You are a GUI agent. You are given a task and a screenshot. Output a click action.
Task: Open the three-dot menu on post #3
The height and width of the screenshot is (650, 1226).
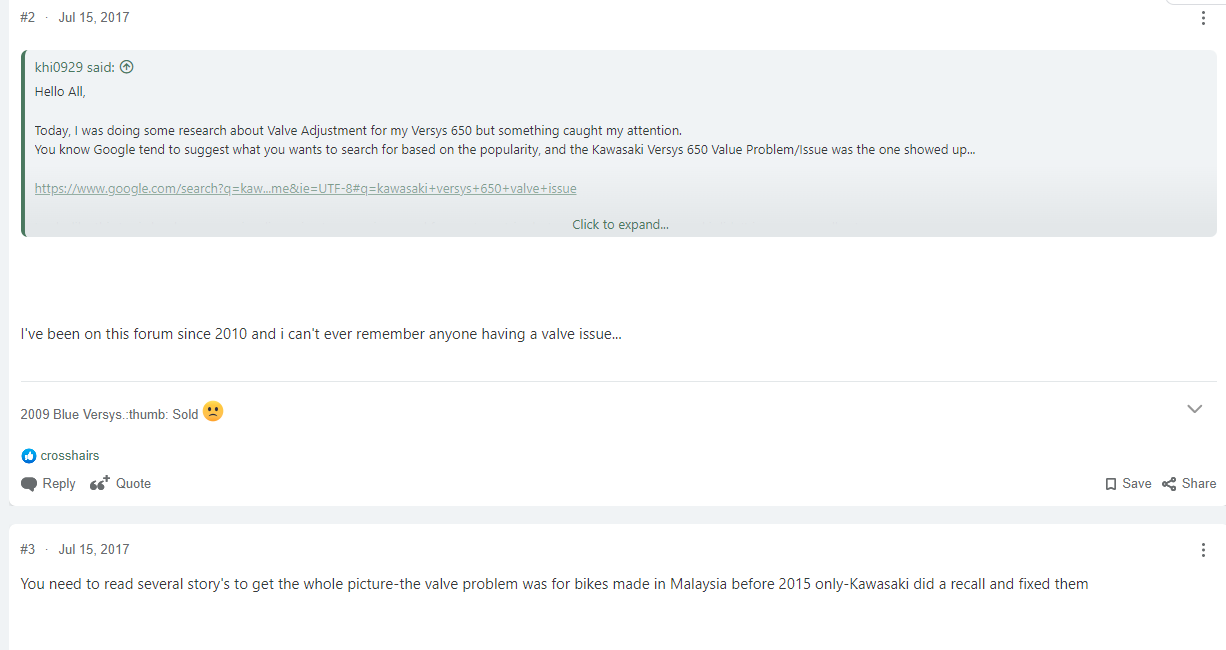pos(1203,550)
